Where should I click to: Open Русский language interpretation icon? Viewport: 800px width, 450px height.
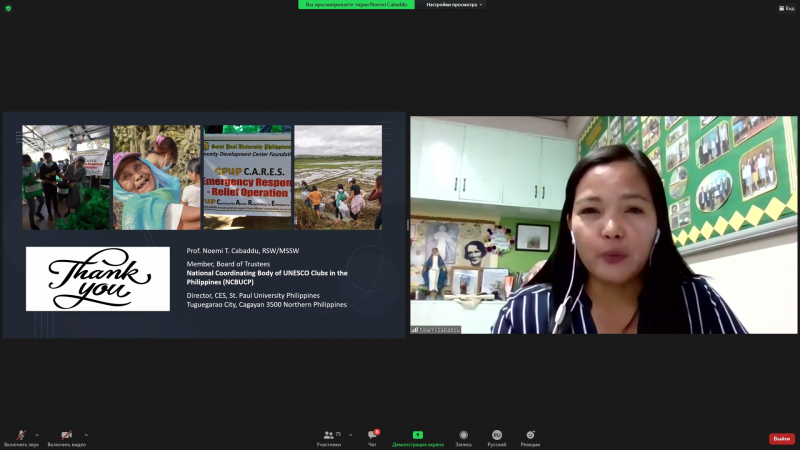pos(496,437)
